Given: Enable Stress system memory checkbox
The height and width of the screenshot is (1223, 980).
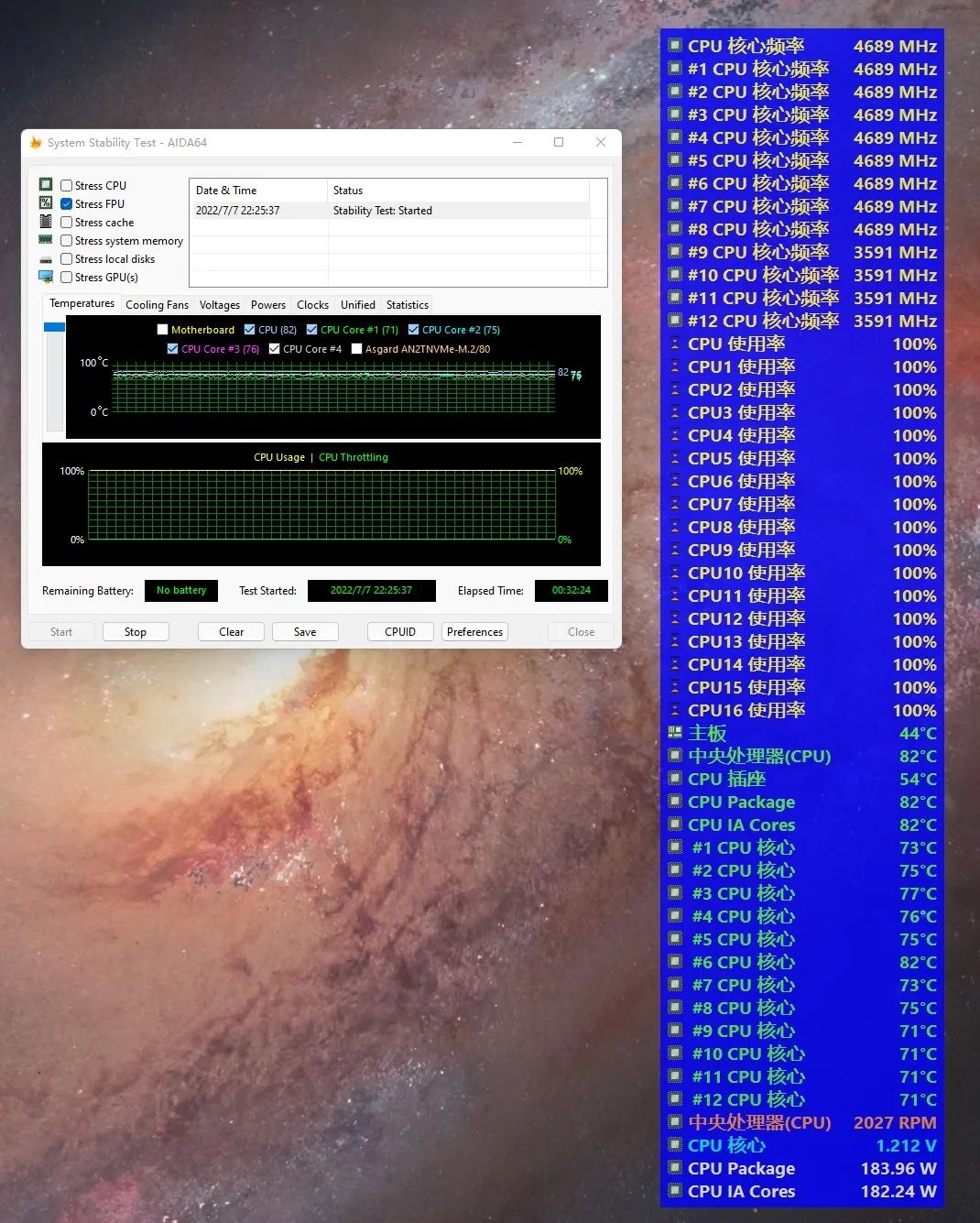Looking at the screenshot, I should [x=67, y=240].
